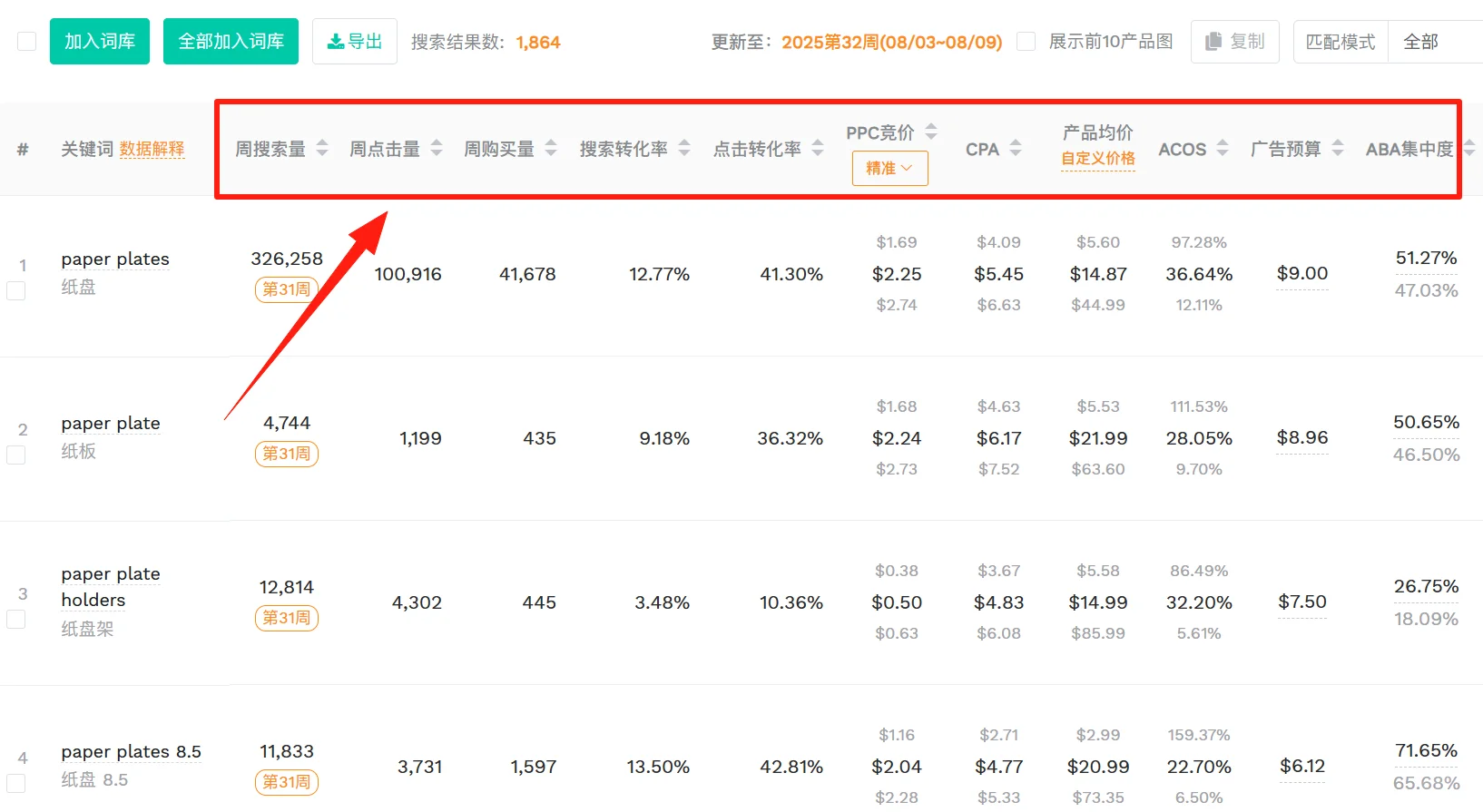Click the 全部加入词库 button

pyautogui.click(x=231, y=42)
